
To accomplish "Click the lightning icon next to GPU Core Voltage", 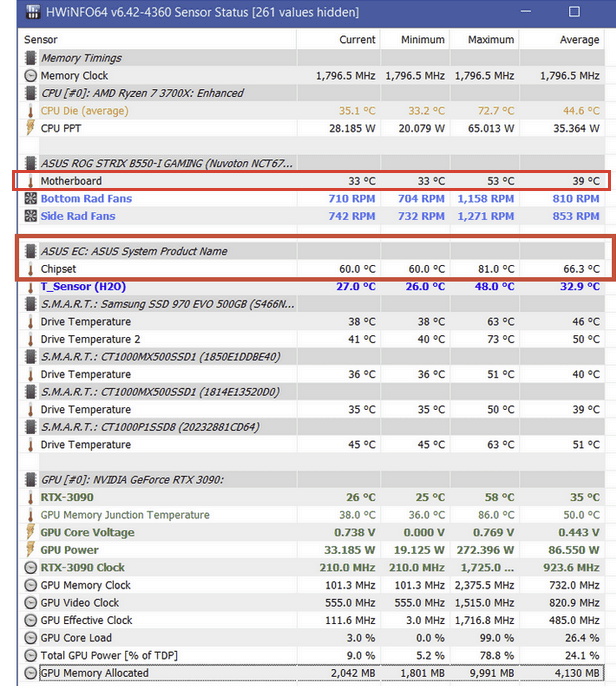I will click(x=30, y=533).
